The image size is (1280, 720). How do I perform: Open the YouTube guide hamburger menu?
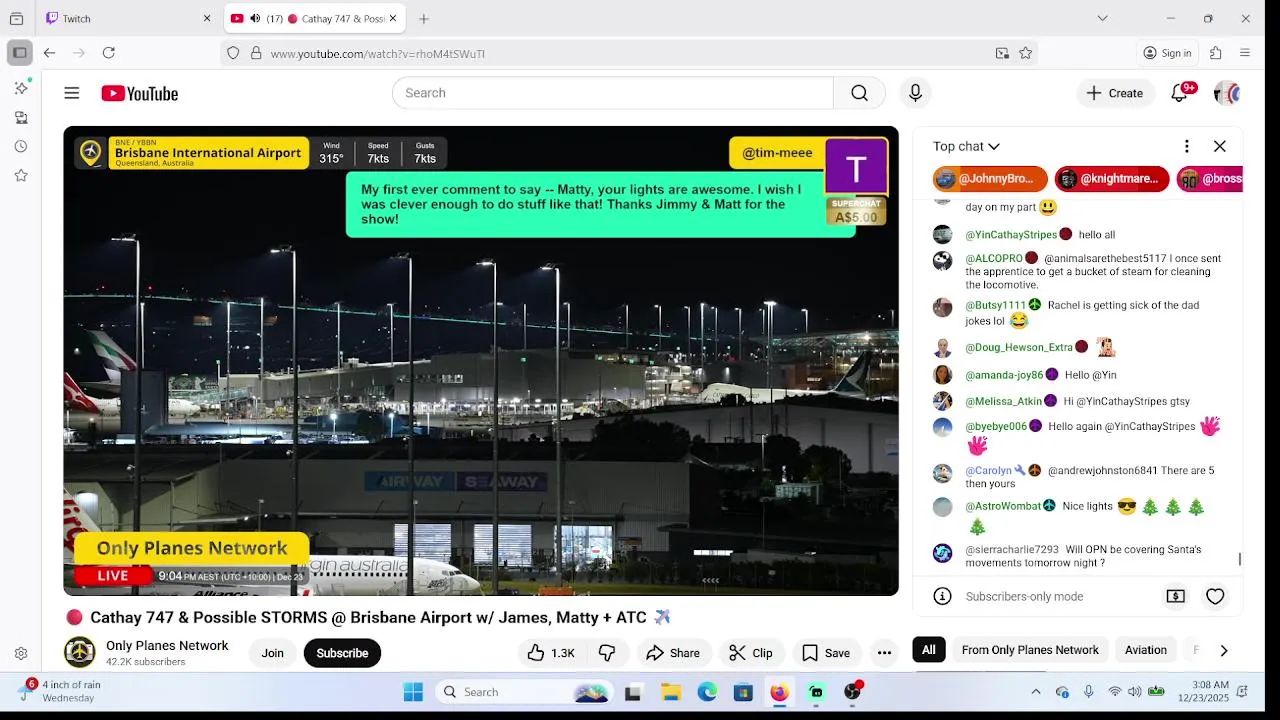(x=71, y=93)
